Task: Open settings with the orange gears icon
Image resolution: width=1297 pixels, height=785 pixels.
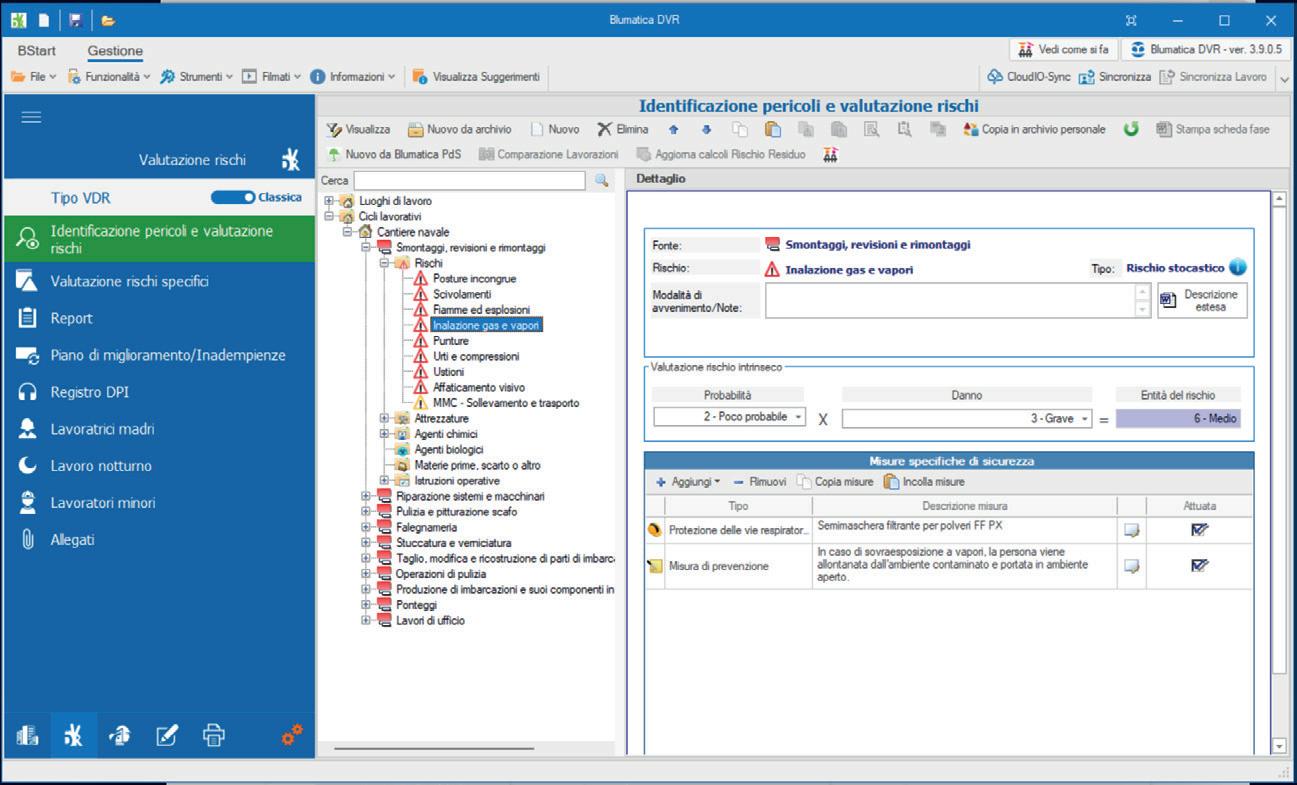Action: [292, 735]
